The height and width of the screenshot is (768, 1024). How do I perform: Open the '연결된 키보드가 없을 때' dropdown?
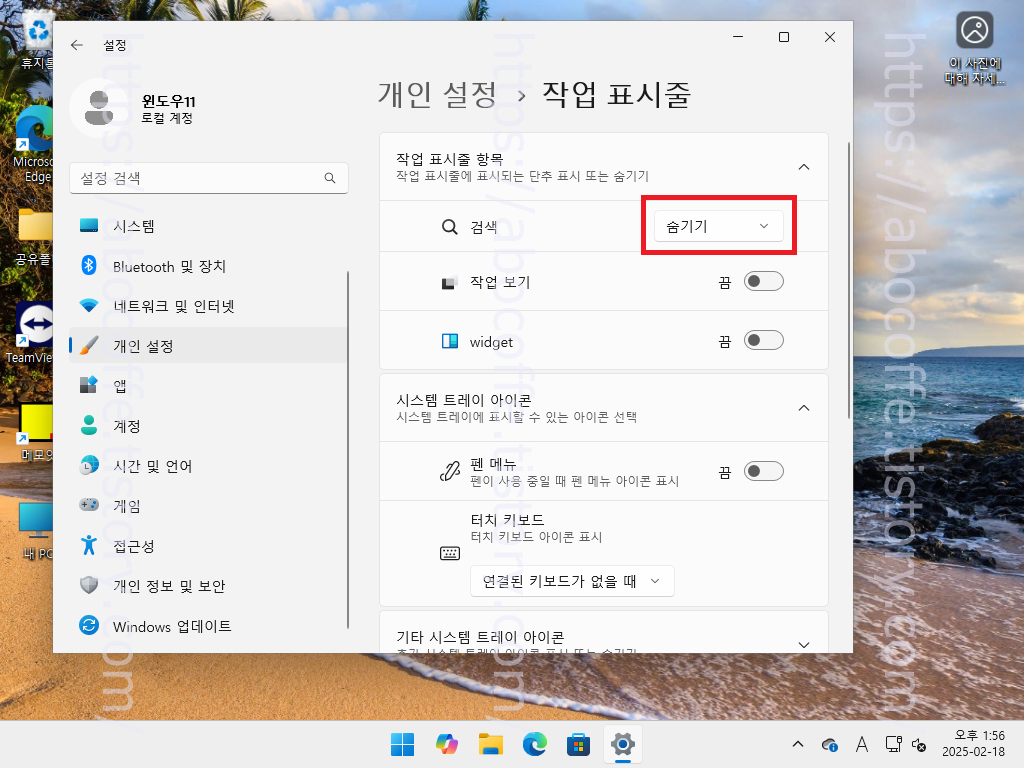(572, 581)
